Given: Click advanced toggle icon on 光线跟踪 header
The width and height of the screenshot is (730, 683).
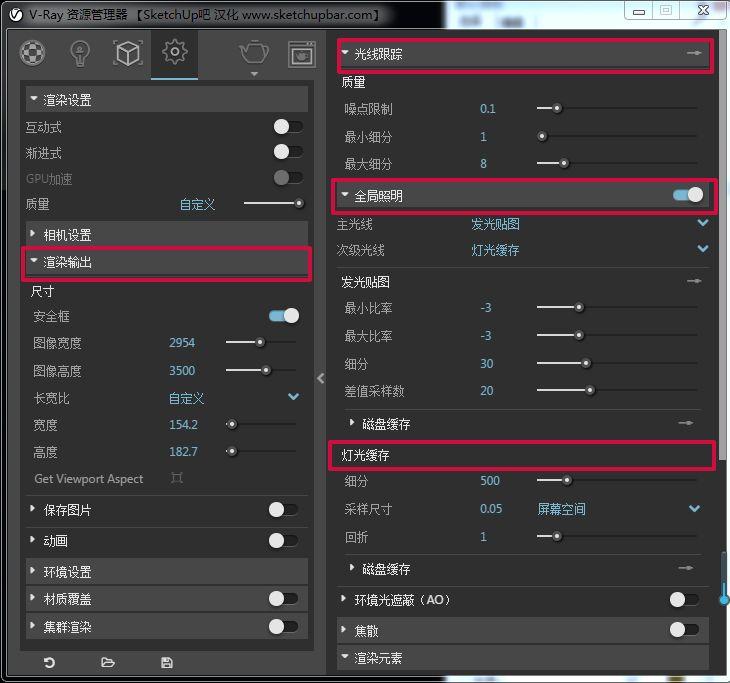Looking at the screenshot, I should pyautogui.click(x=694, y=53).
